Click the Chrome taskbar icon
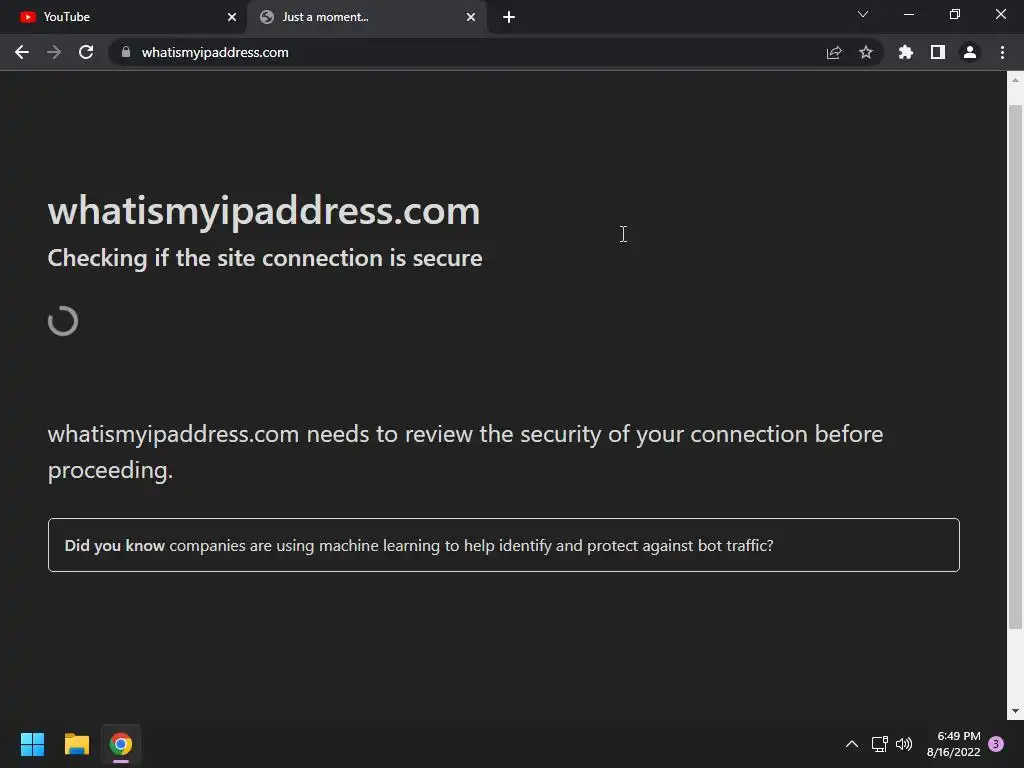Image resolution: width=1024 pixels, height=768 pixels. click(121, 744)
